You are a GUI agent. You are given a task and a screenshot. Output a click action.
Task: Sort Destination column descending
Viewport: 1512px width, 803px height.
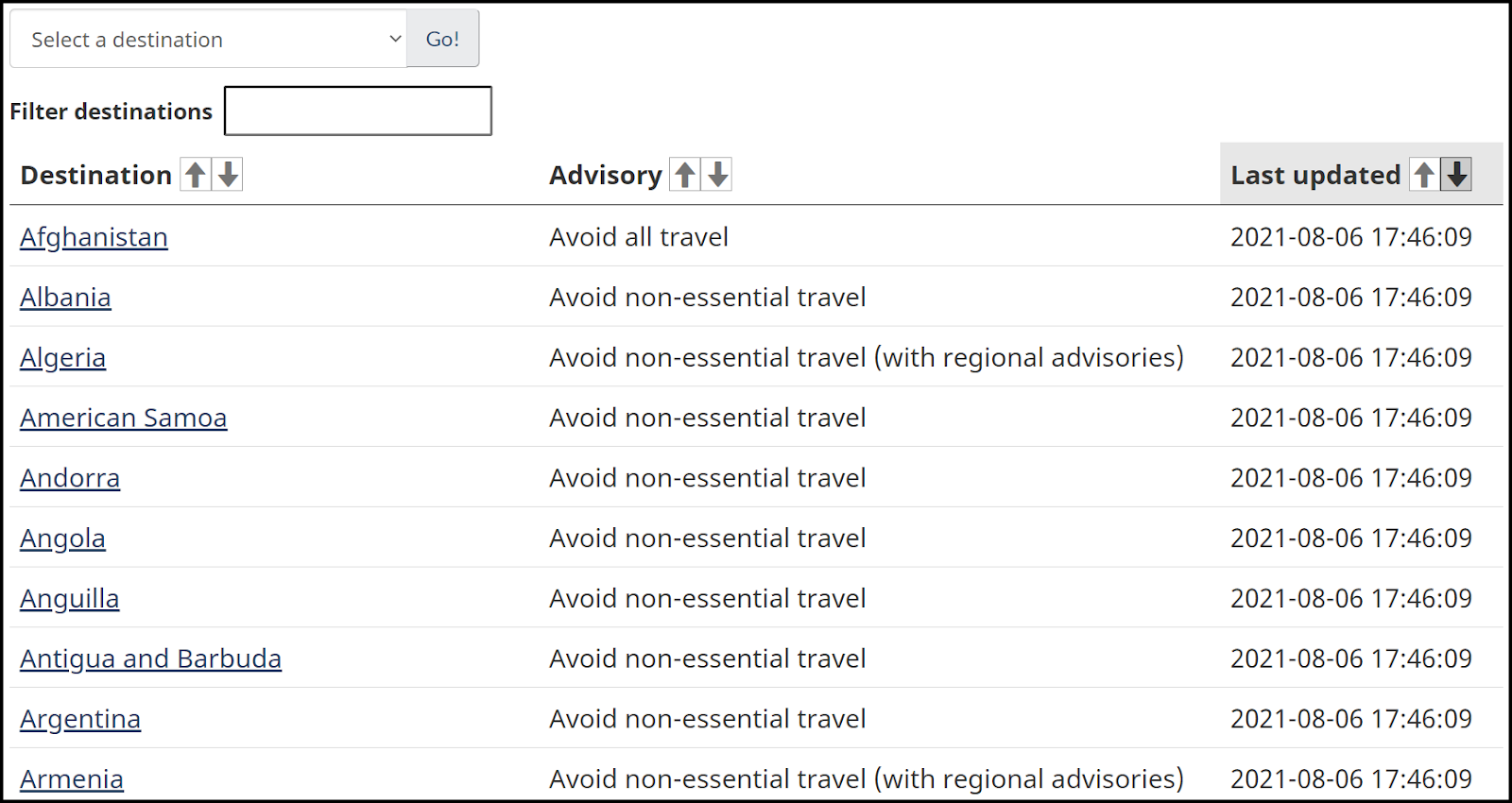(228, 175)
